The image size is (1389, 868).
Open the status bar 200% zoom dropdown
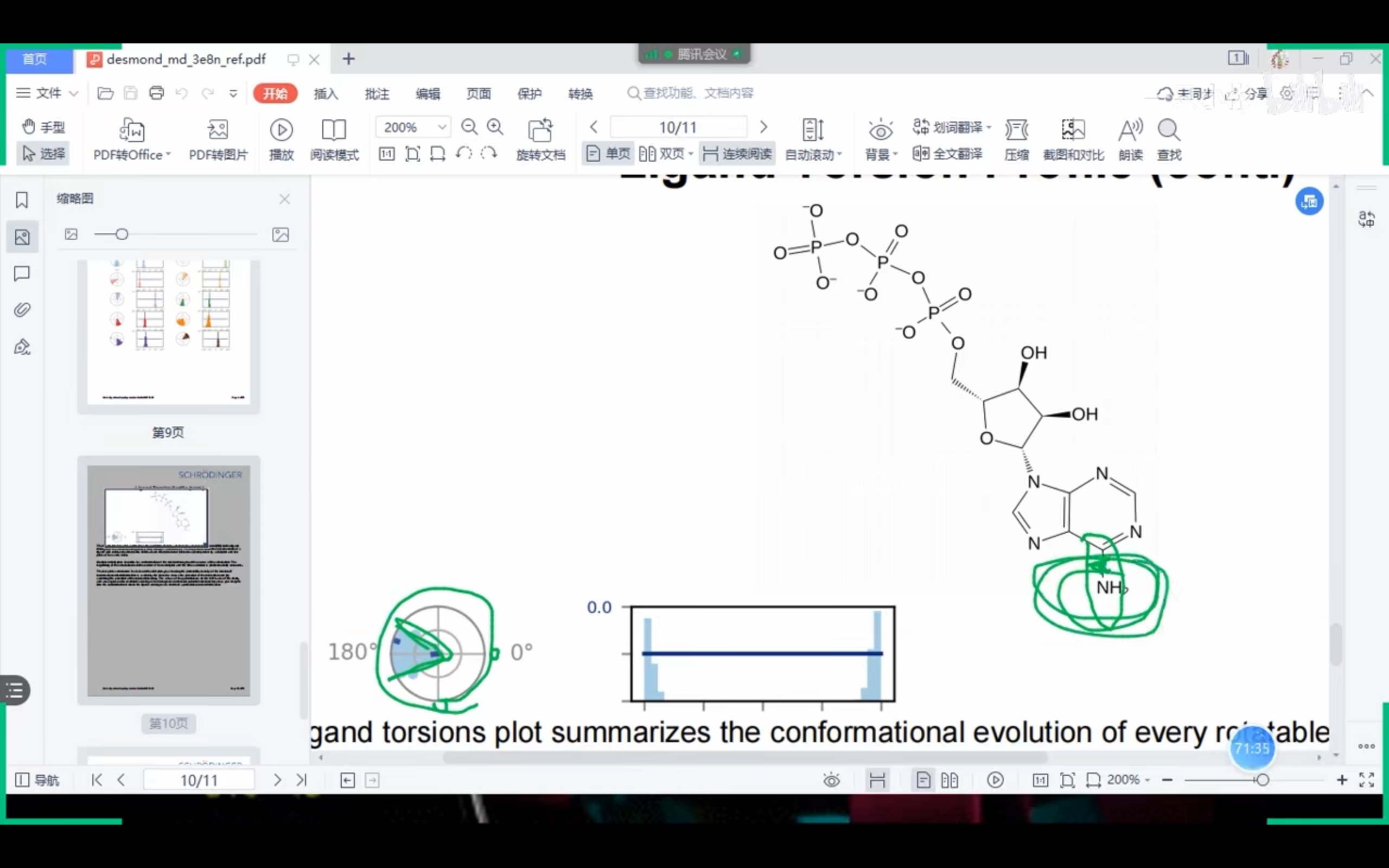1148,780
